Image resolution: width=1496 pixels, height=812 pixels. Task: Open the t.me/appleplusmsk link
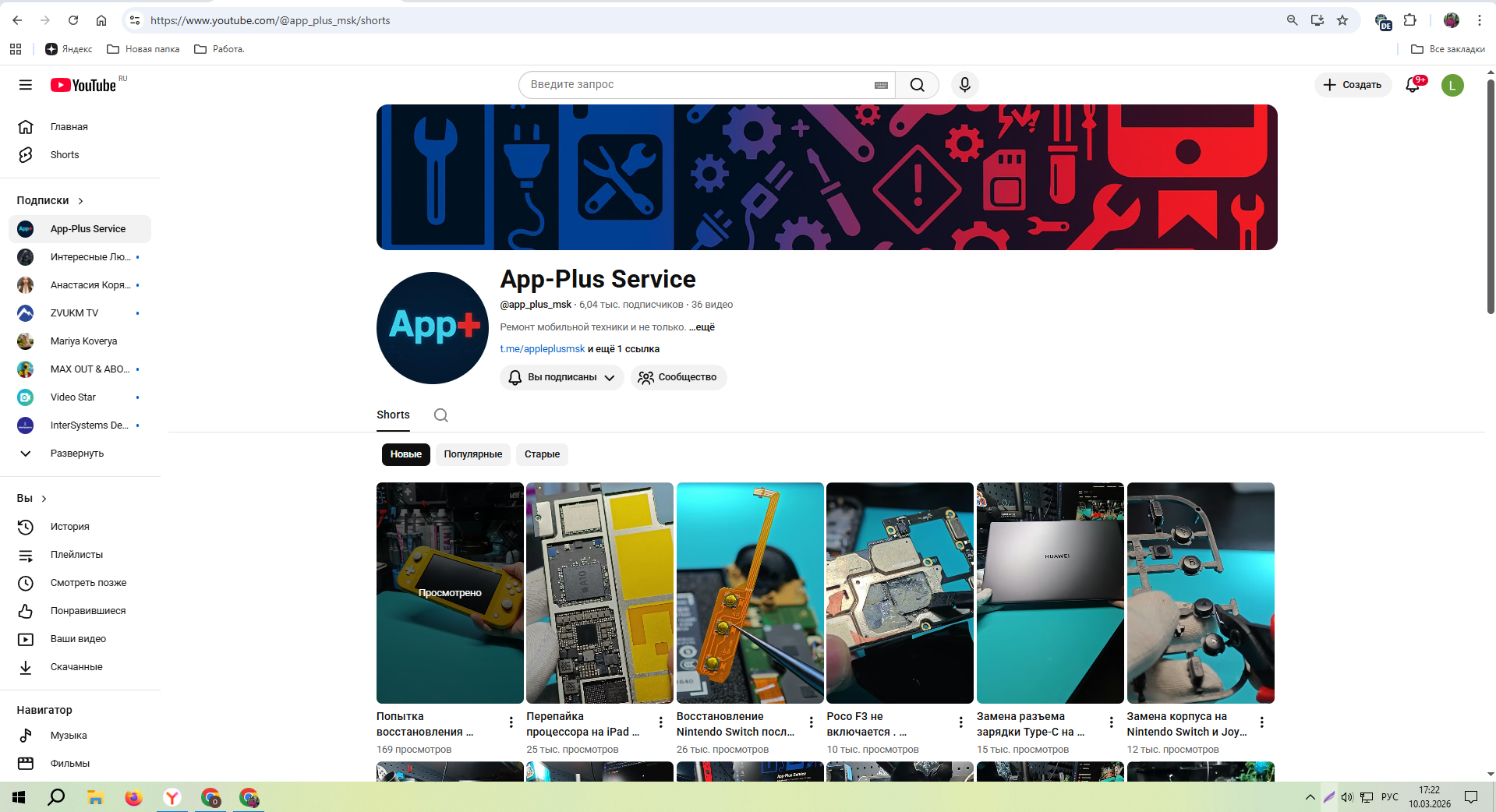click(x=543, y=349)
